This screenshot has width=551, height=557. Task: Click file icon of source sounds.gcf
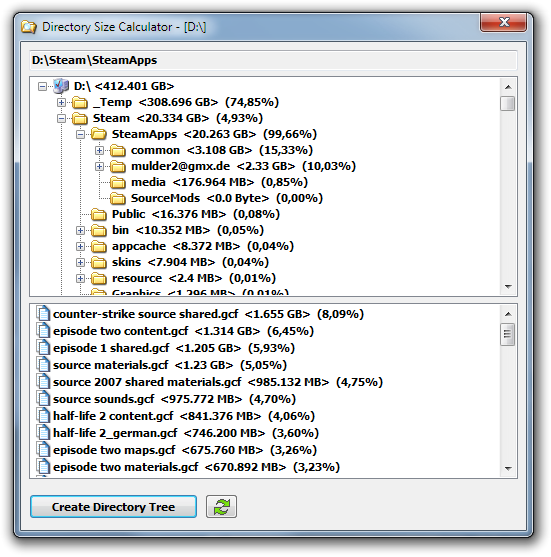tap(43, 399)
